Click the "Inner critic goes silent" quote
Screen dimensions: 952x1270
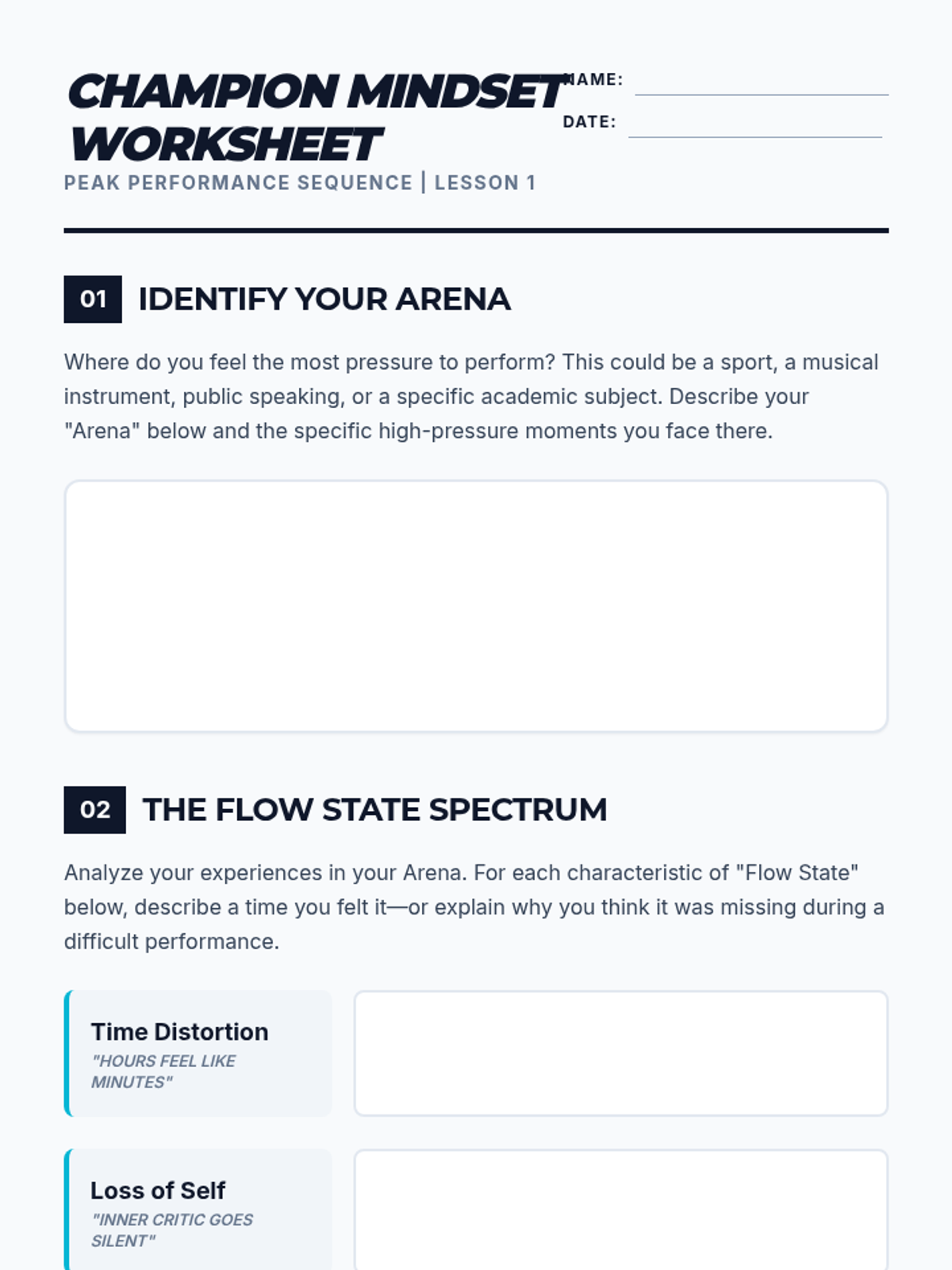[x=171, y=1230]
